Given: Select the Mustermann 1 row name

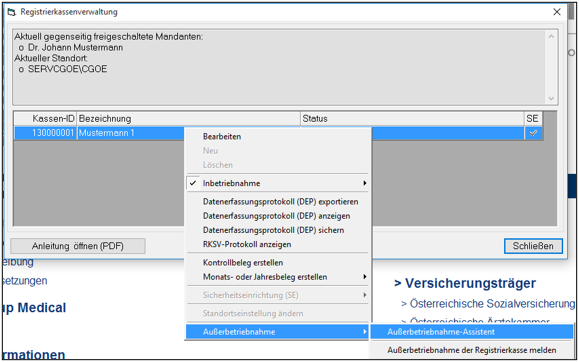Looking at the screenshot, I should click(107, 133).
